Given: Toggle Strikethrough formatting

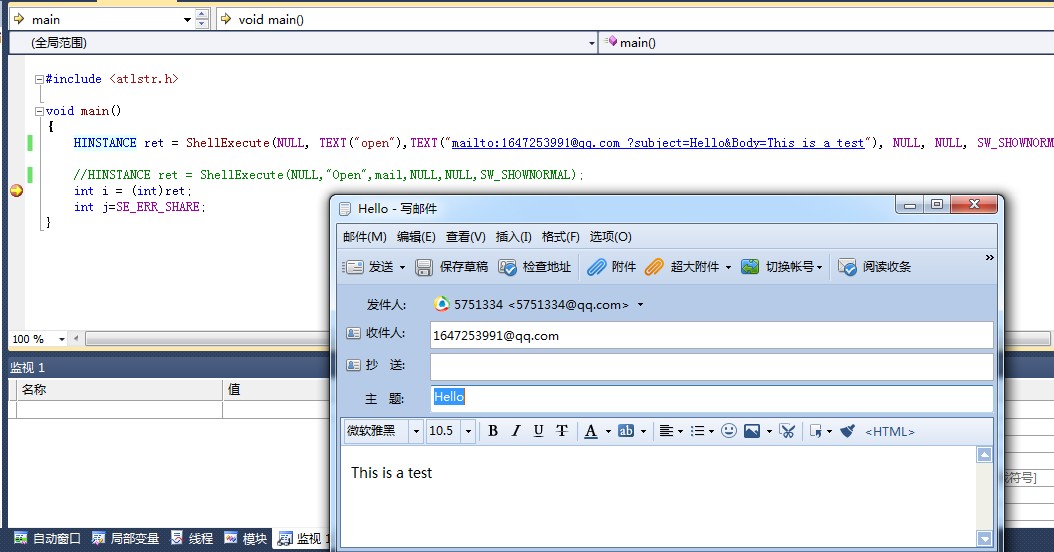Looking at the screenshot, I should click(x=562, y=431).
